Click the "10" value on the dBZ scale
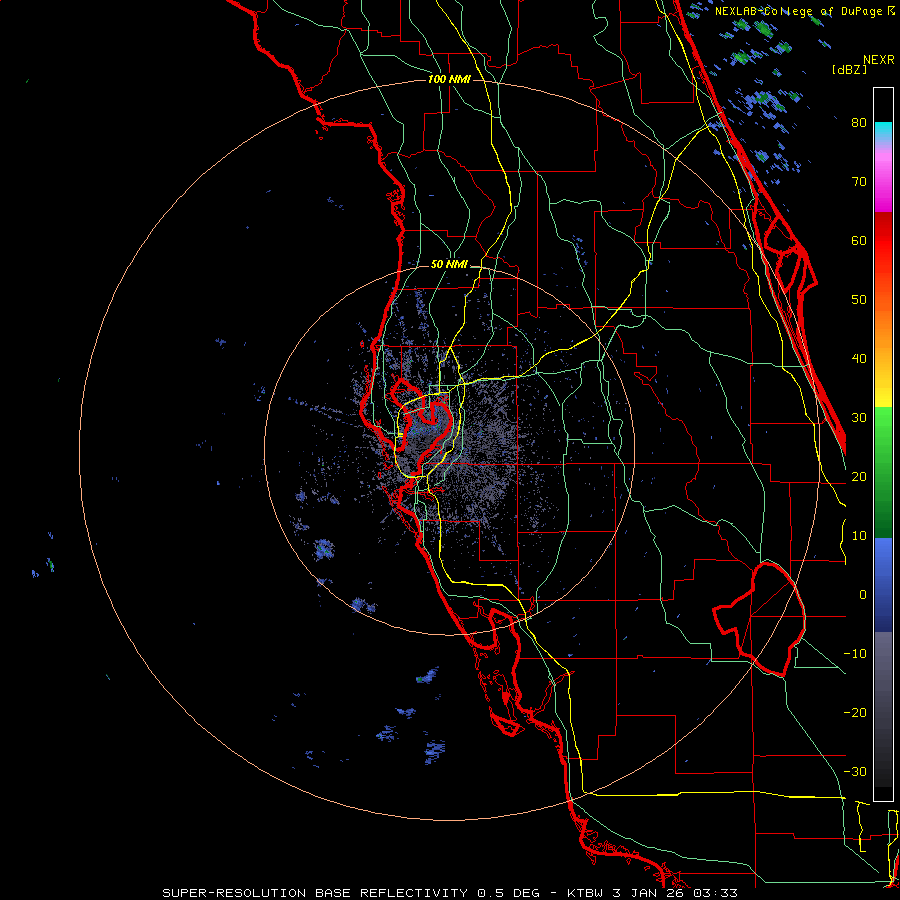Viewport: 900px width, 900px height. point(859,536)
